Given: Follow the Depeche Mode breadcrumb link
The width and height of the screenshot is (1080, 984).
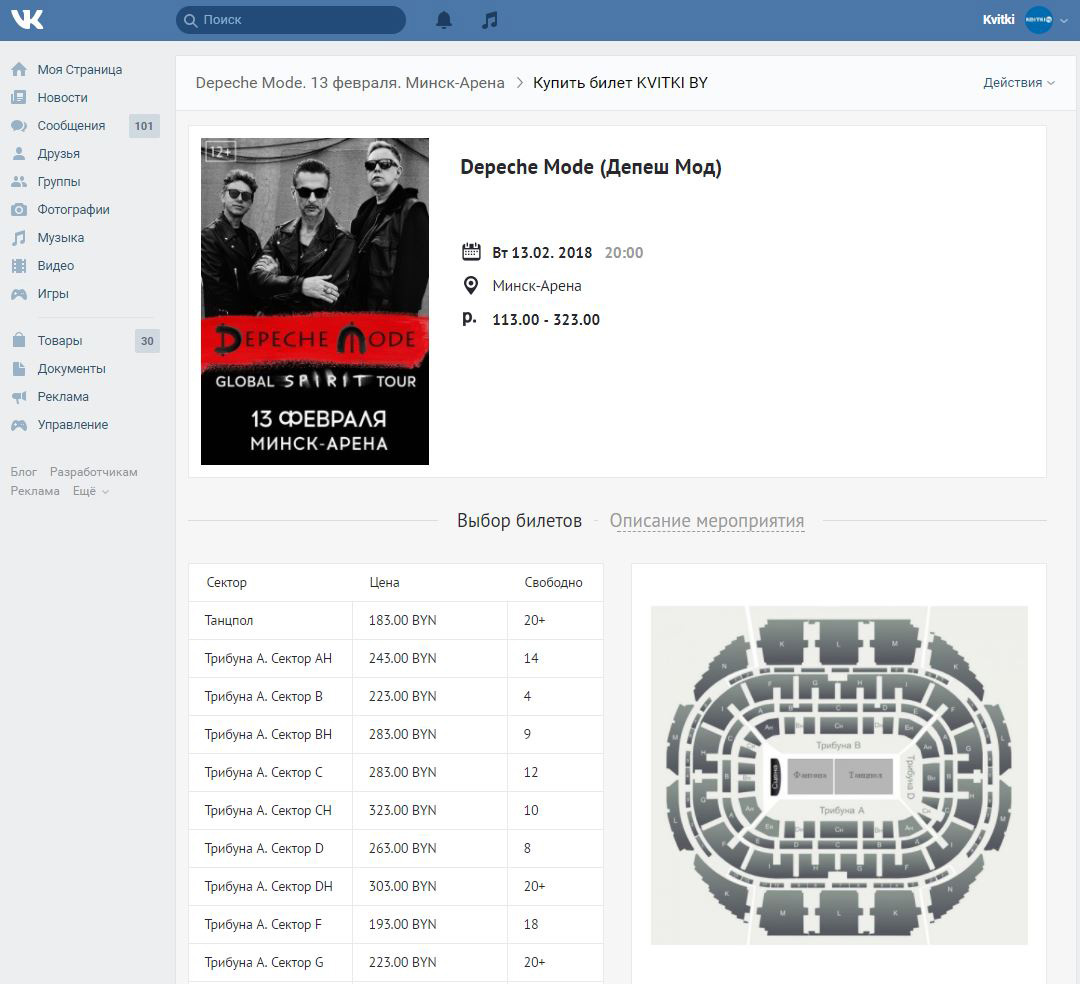Looking at the screenshot, I should click(x=350, y=83).
